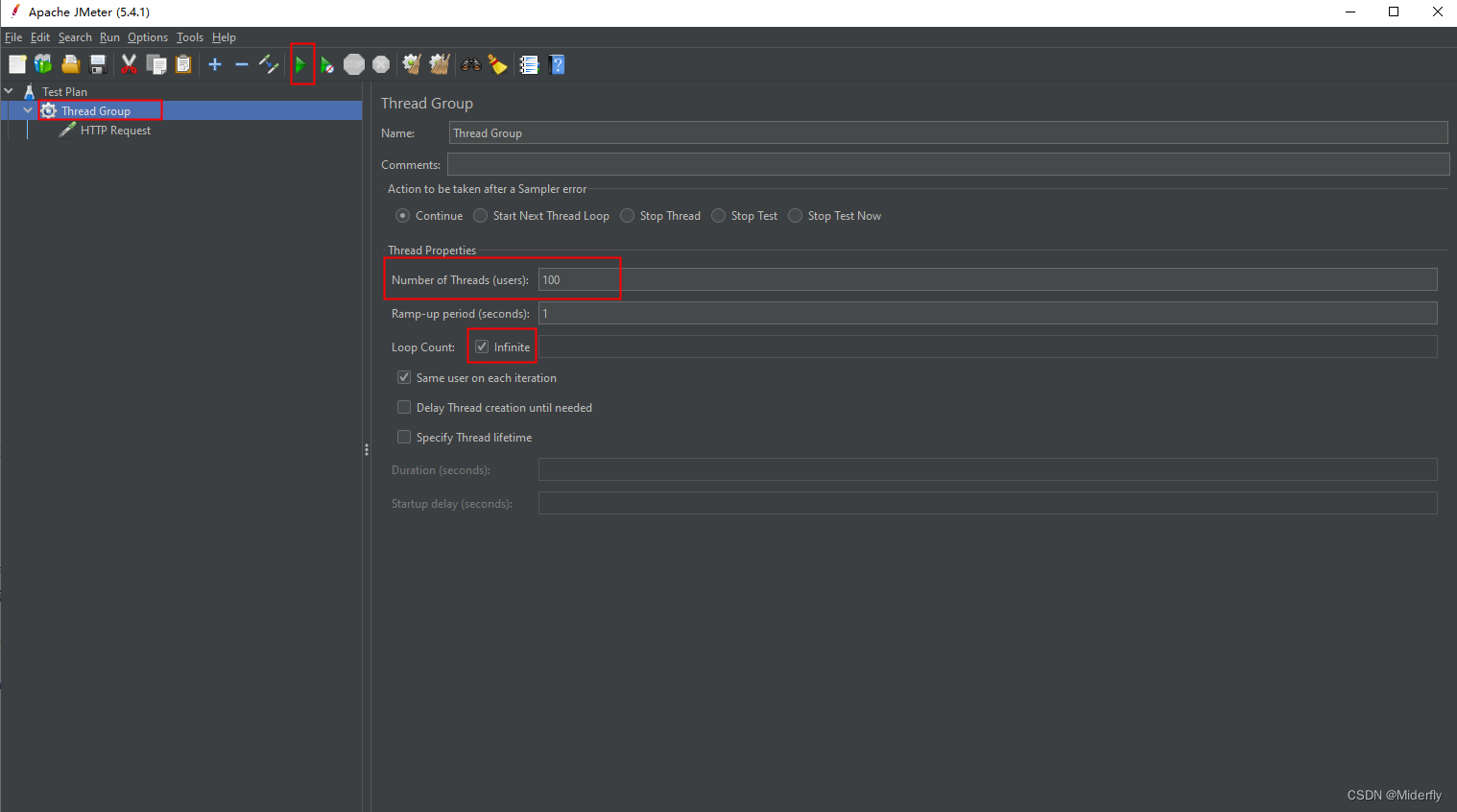Click the Comments input field
Screen dimensions: 1457x812
click(948, 164)
